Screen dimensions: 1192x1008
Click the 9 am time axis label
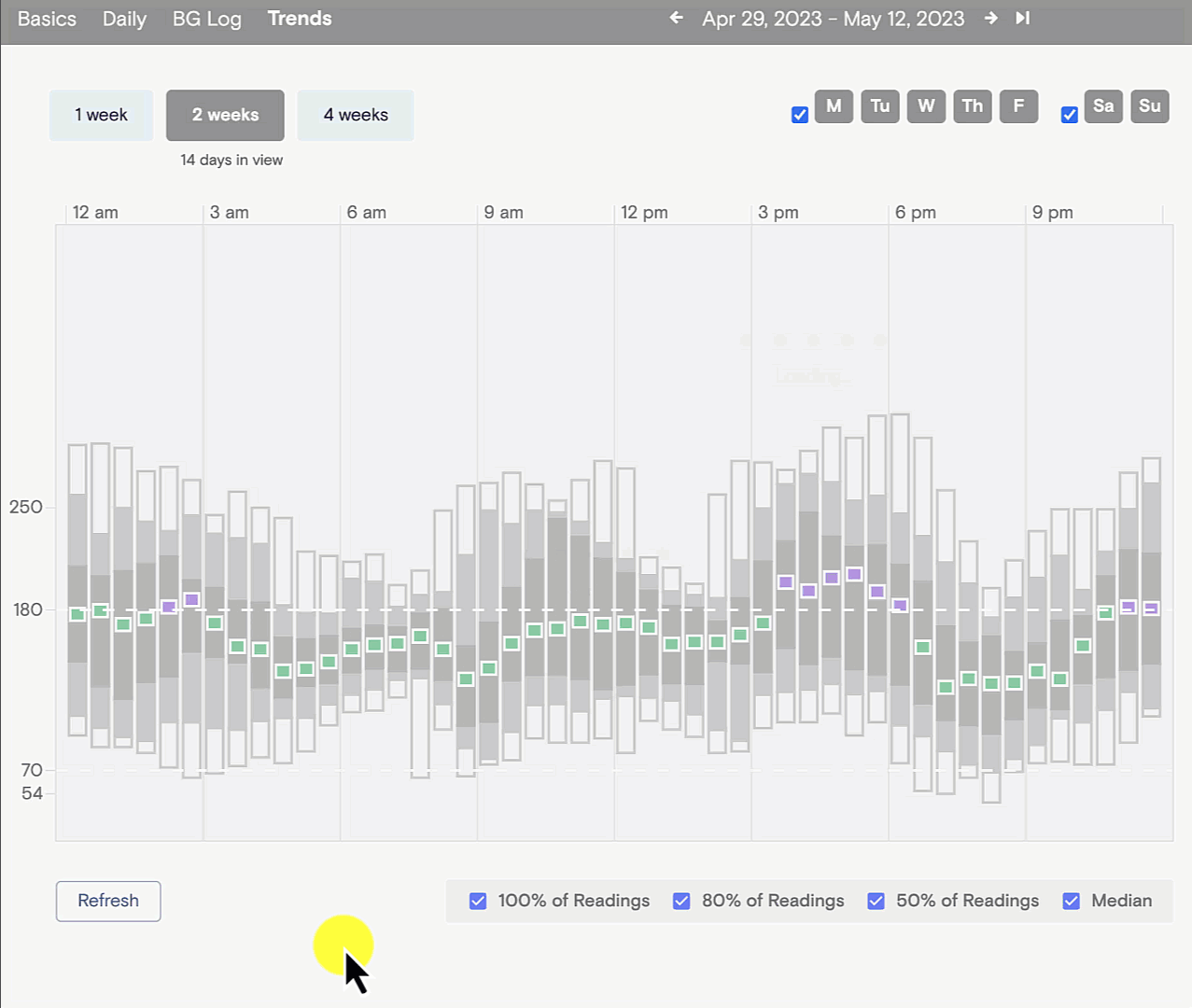(504, 212)
